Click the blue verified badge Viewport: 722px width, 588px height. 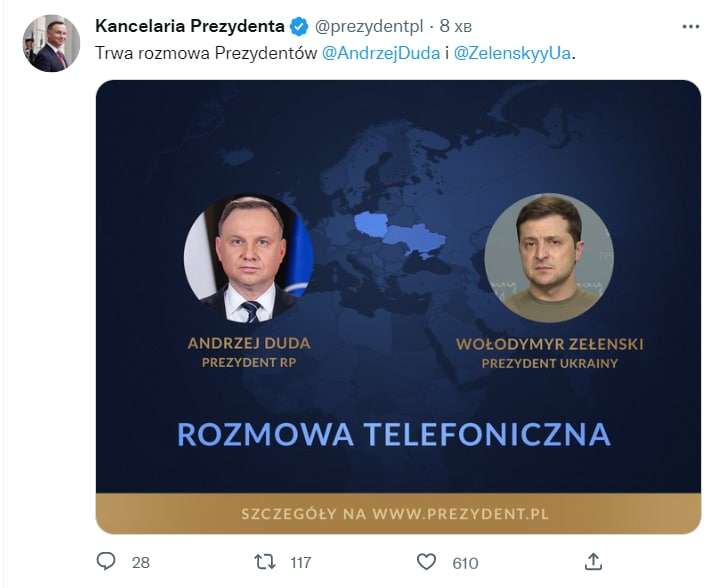pyautogui.click(x=299, y=26)
